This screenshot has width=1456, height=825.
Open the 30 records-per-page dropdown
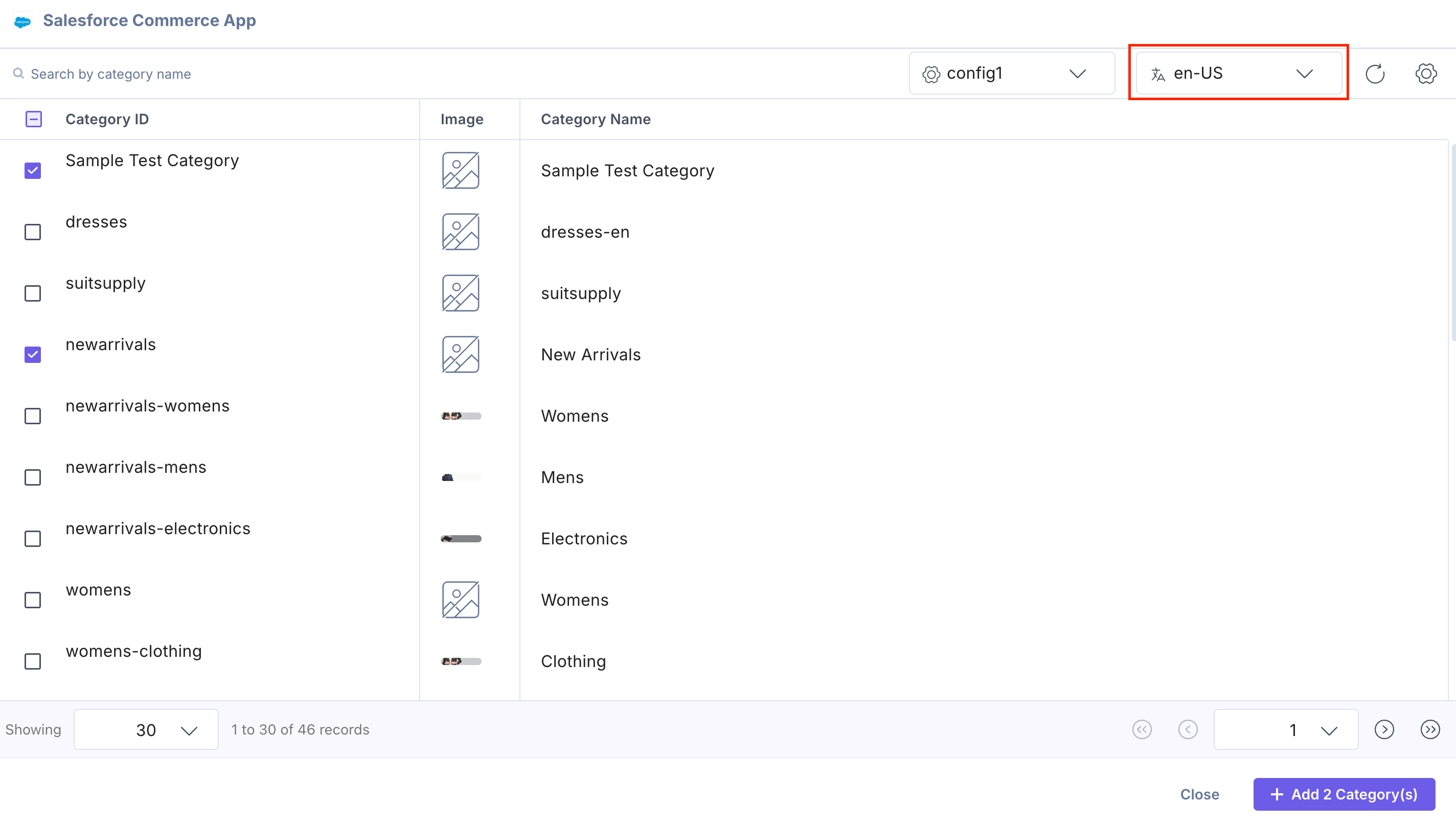click(x=146, y=730)
